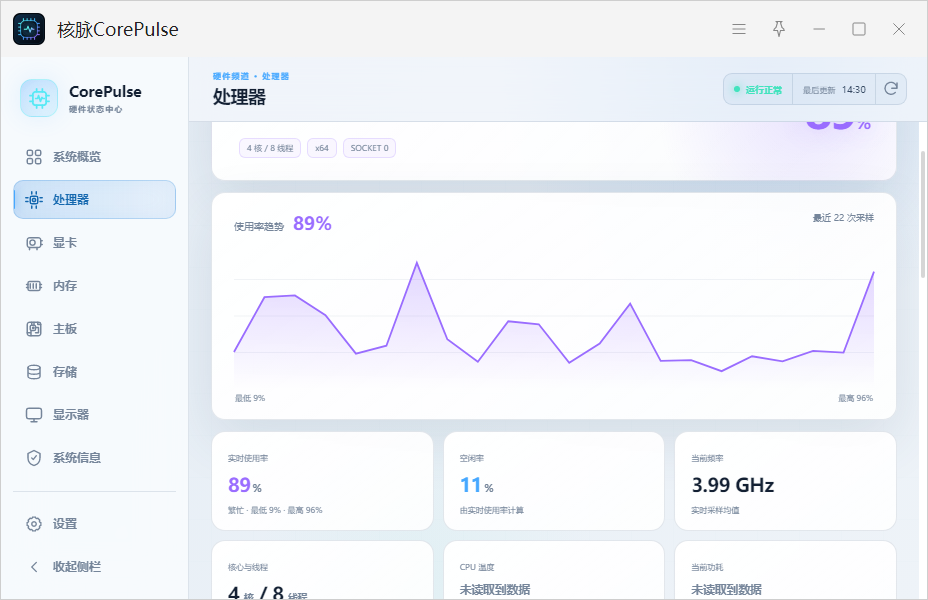Click the CPU 温度 card
Screen dimensions: 928x600
click(x=554, y=570)
